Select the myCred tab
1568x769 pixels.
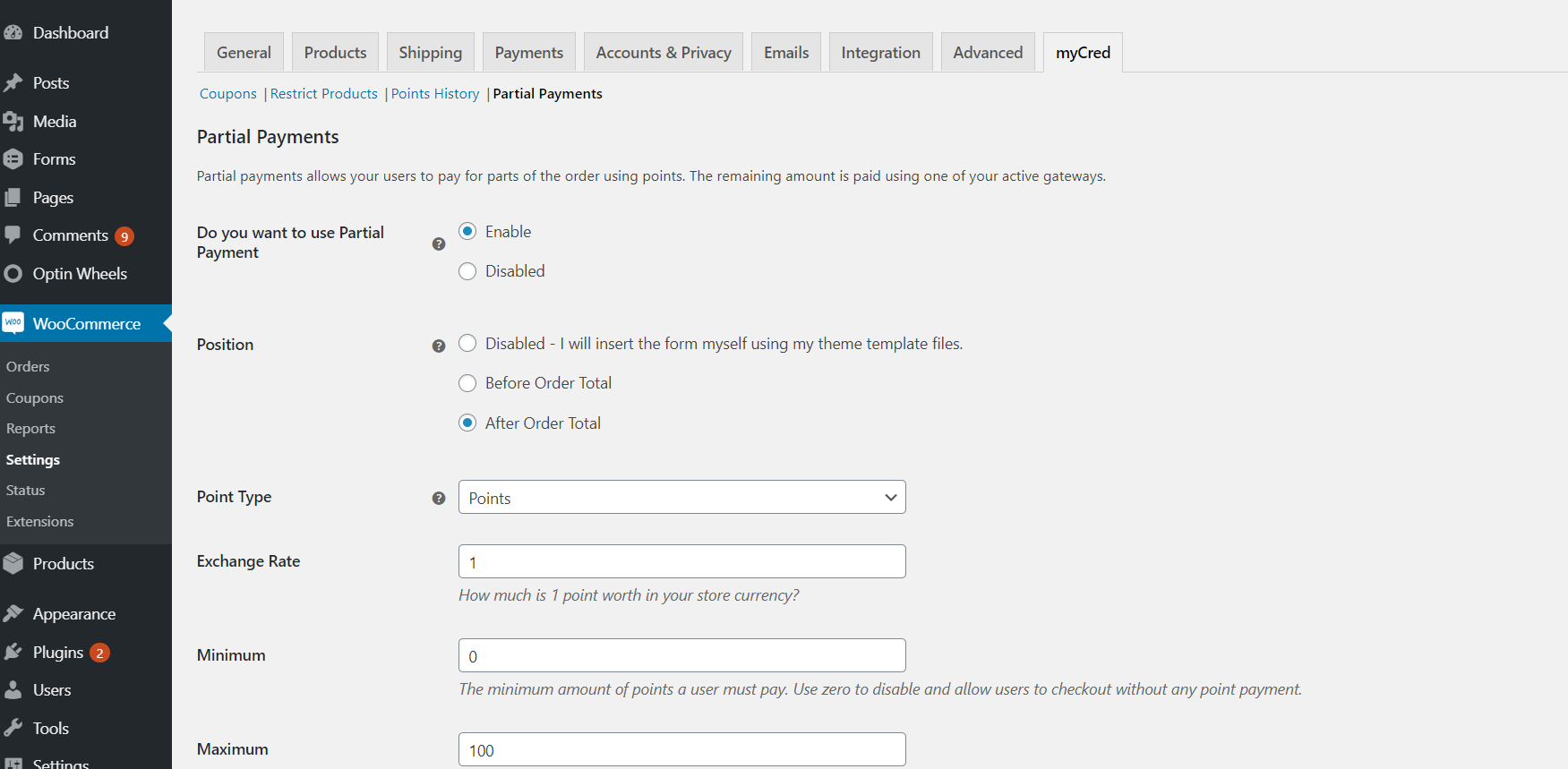(x=1083, y=52)
